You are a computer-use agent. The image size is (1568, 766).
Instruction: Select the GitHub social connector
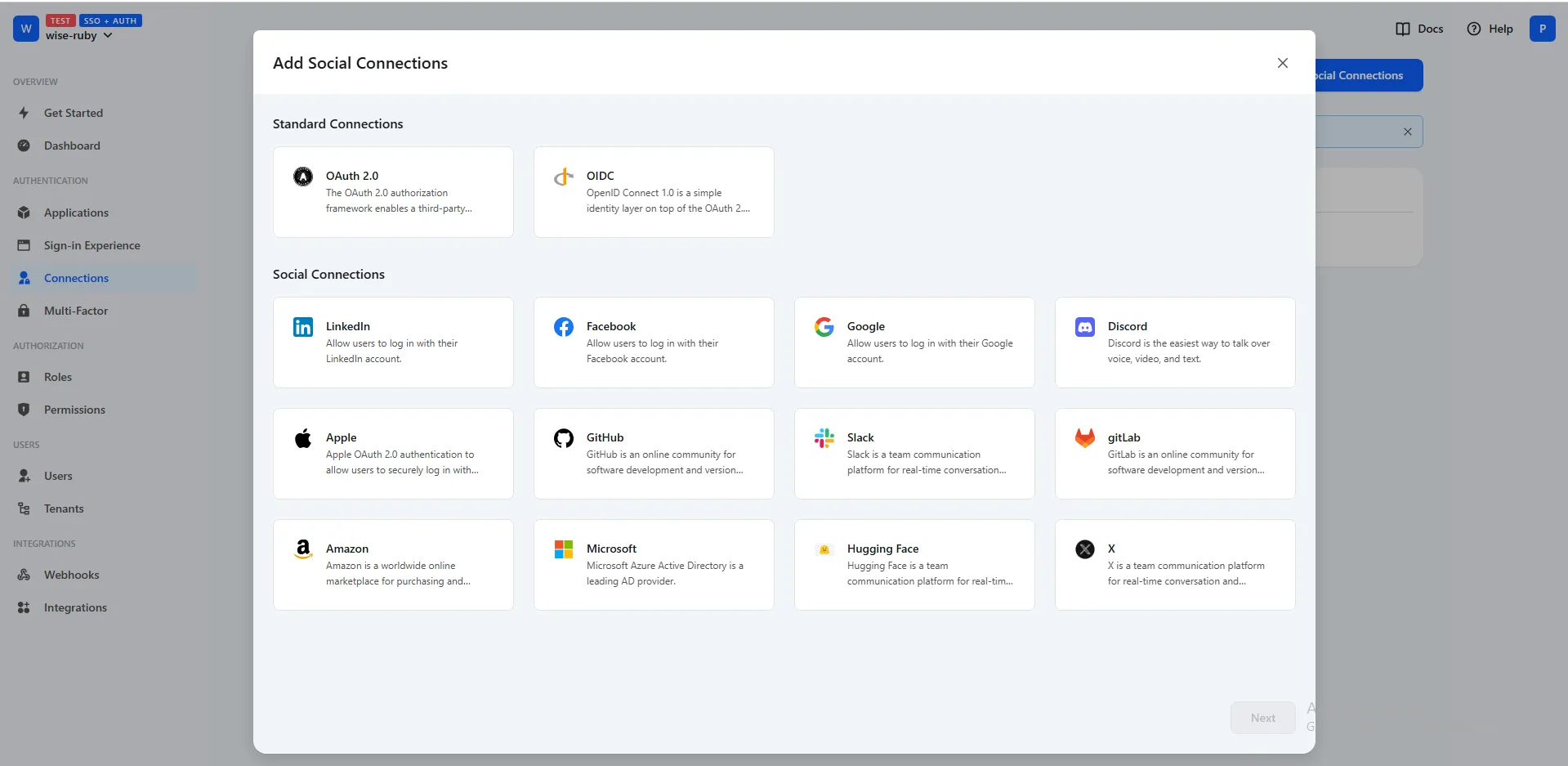(x=653, y=453)
